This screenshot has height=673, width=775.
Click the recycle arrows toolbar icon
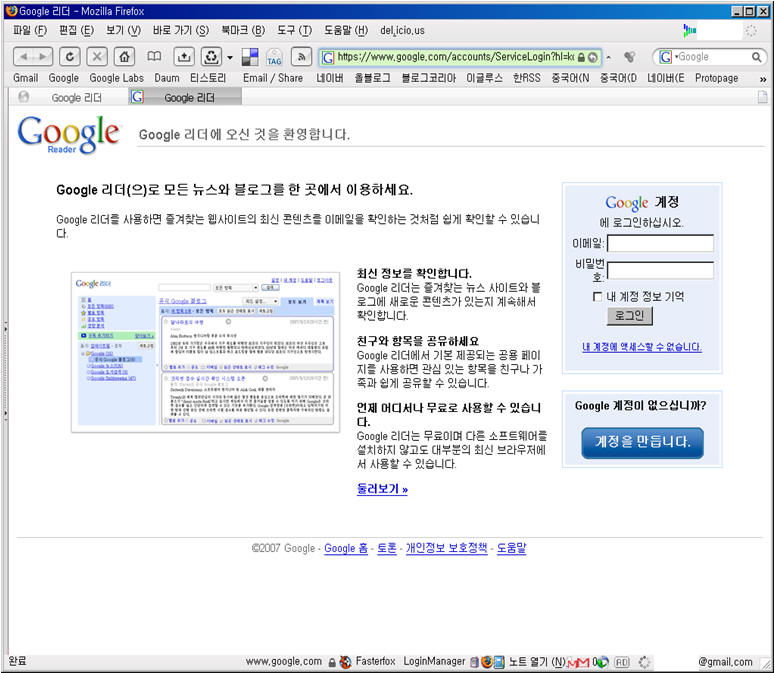click(211, 57)
